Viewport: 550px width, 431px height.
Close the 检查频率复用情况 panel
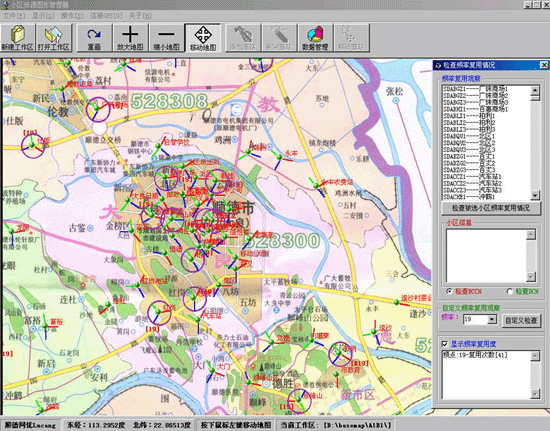pos(543,65)
